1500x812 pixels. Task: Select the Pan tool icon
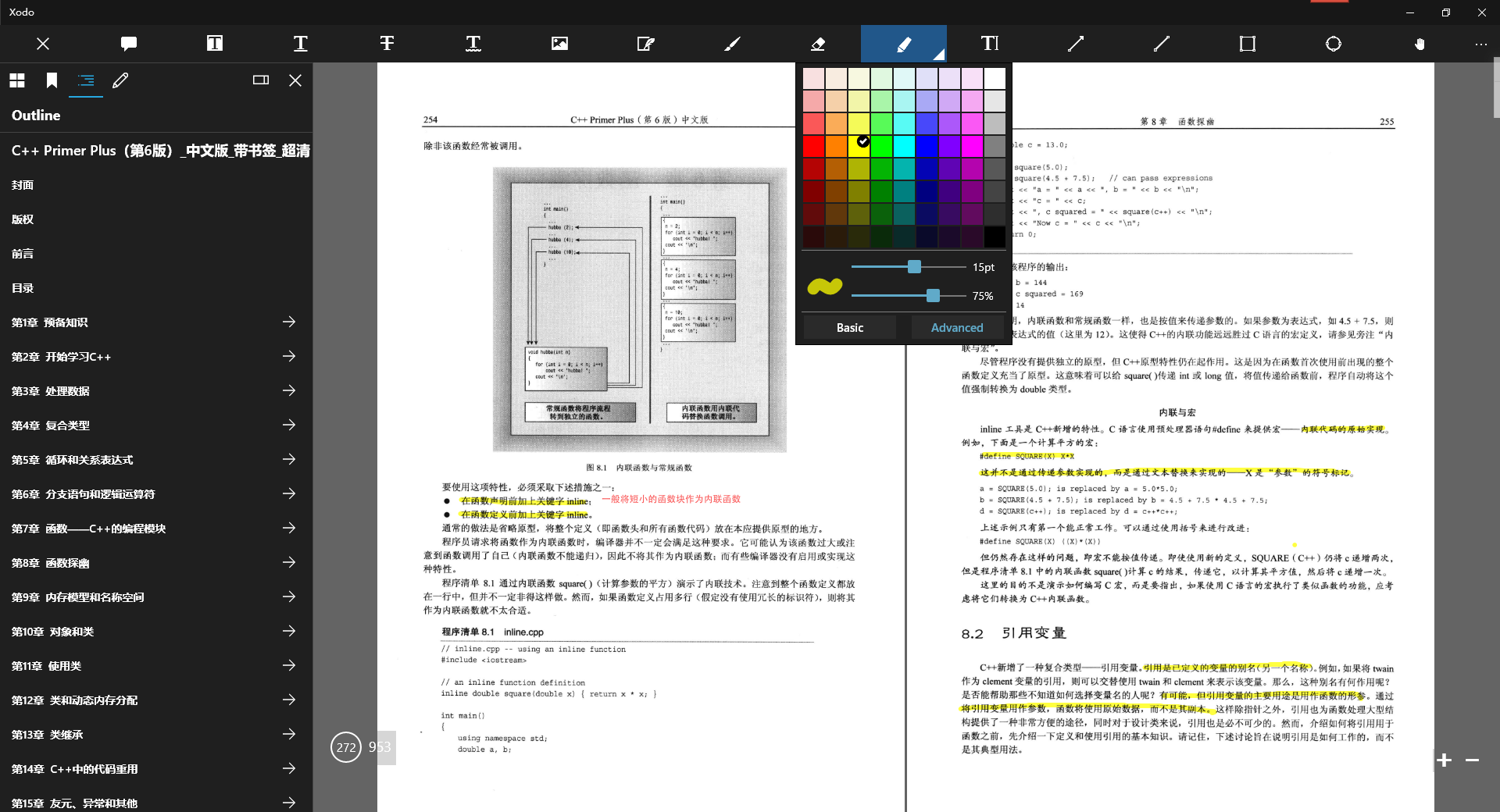click(x=1420, y=44)
